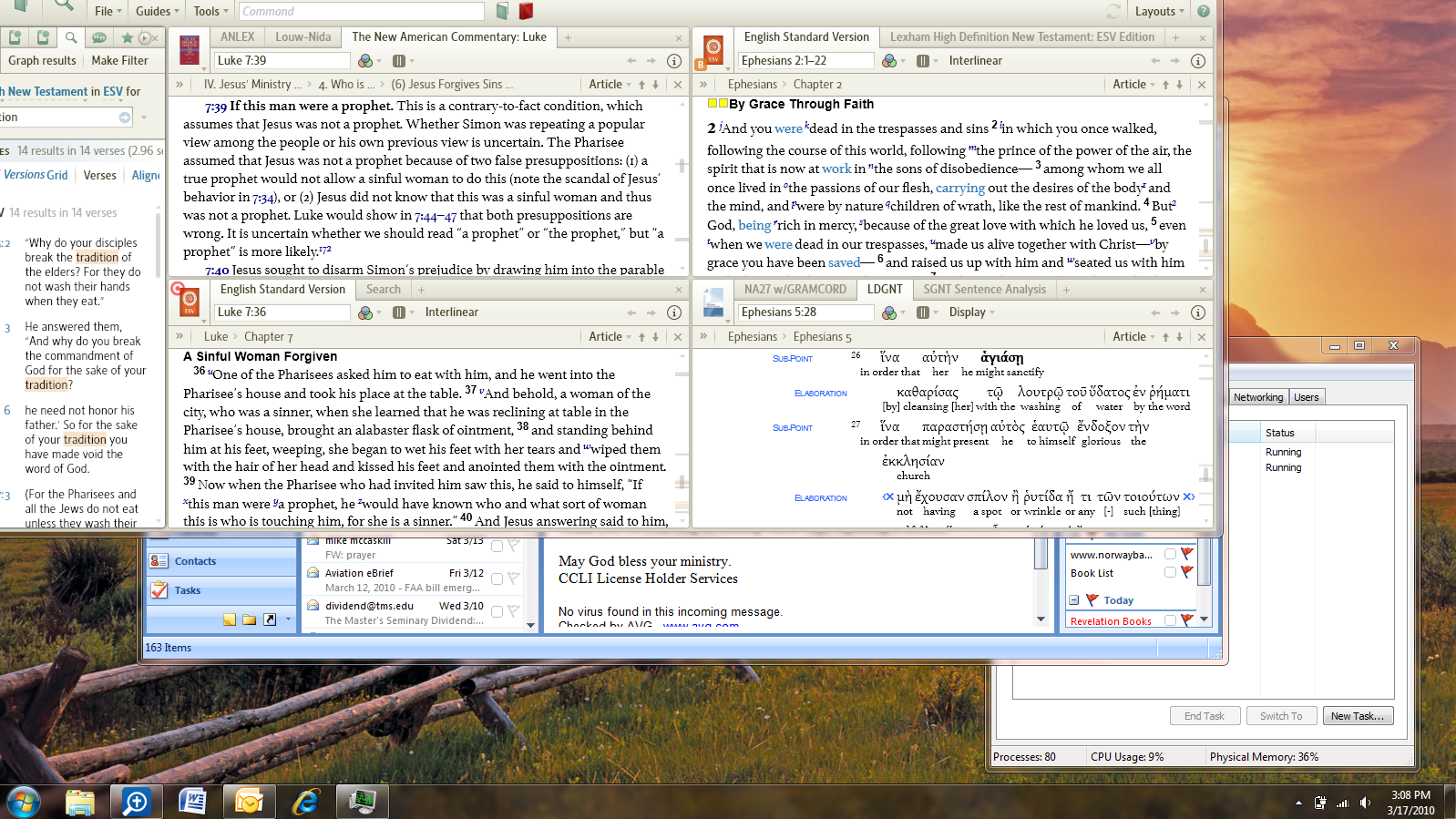
Task: Open the Display dropdown in LDGNT panel
Action: [971, 312]
